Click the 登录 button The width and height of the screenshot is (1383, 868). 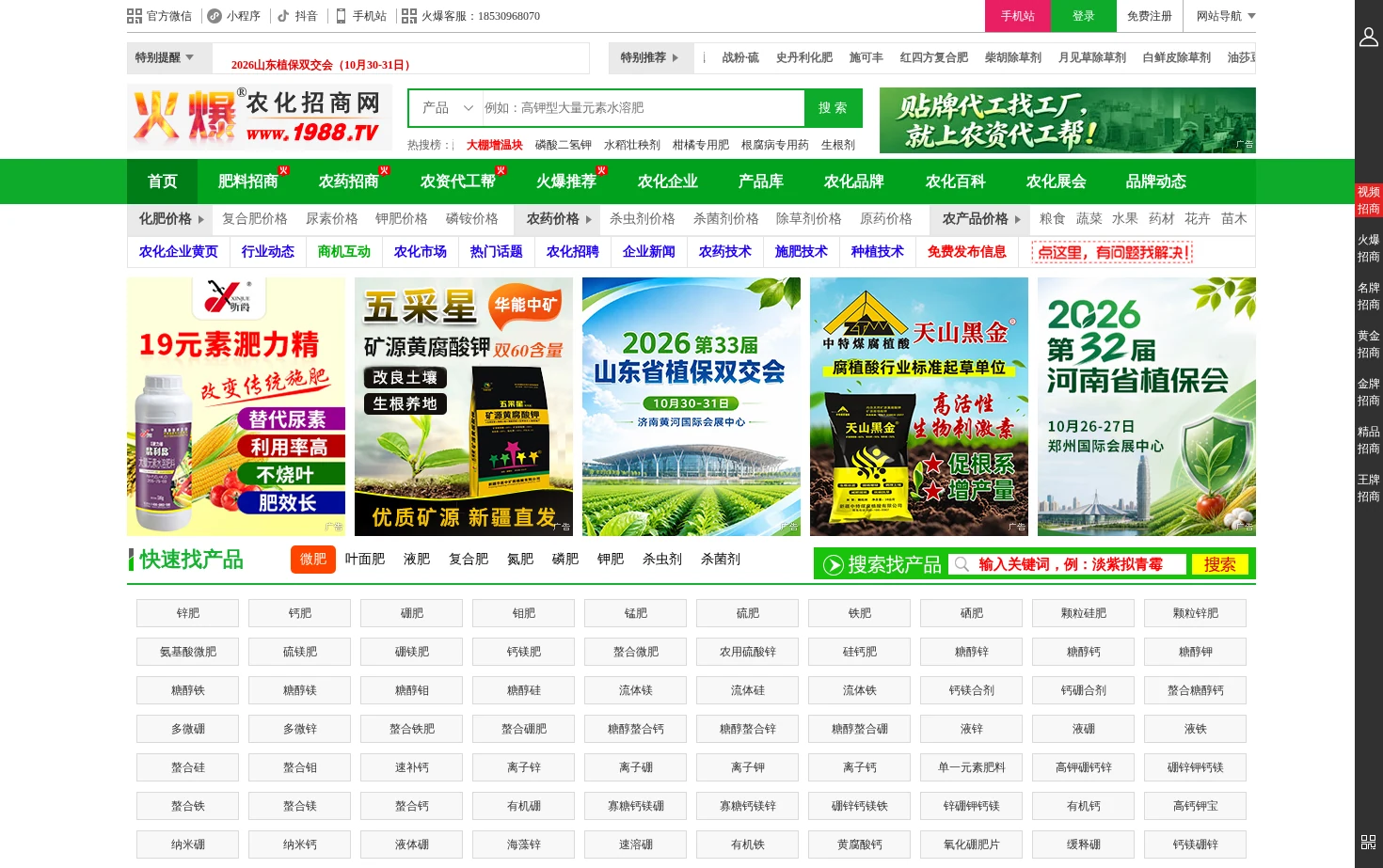1084,16
